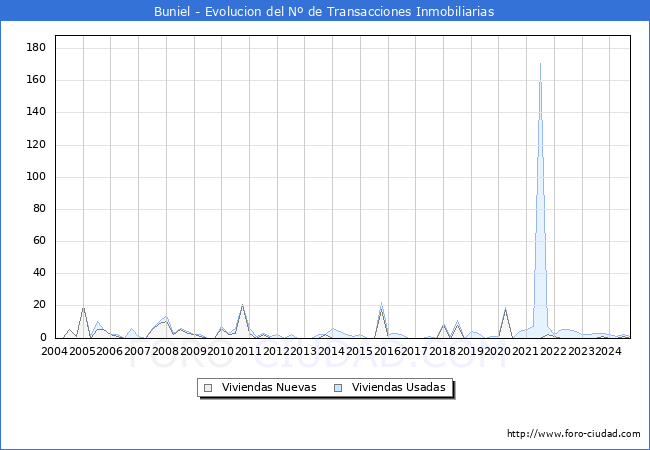Screen dimensions: 650x450
Task: Click y-axis label 40
Action: [x=39, y=273]
